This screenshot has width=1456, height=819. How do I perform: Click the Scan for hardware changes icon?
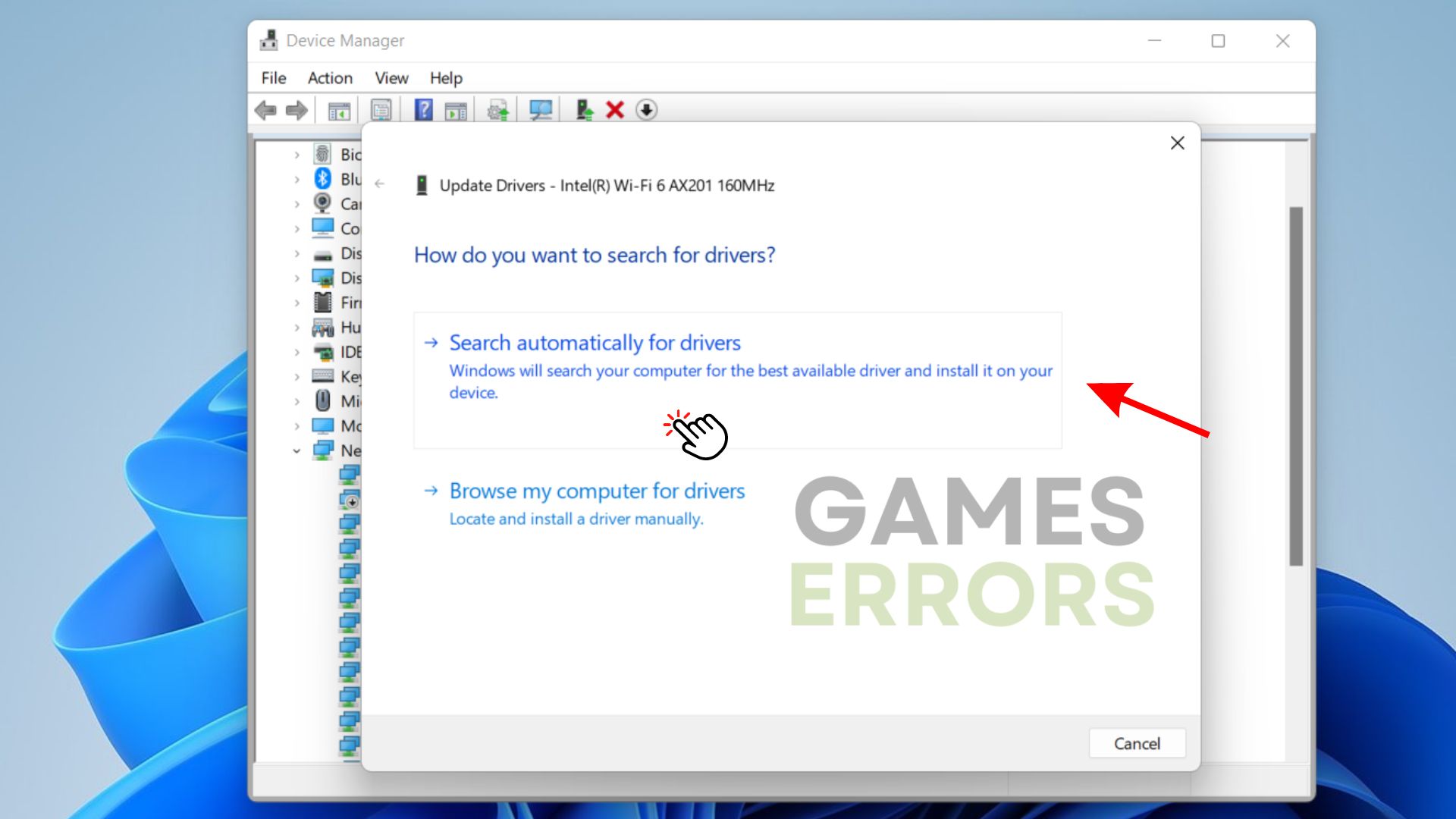[x=540, y=111]
